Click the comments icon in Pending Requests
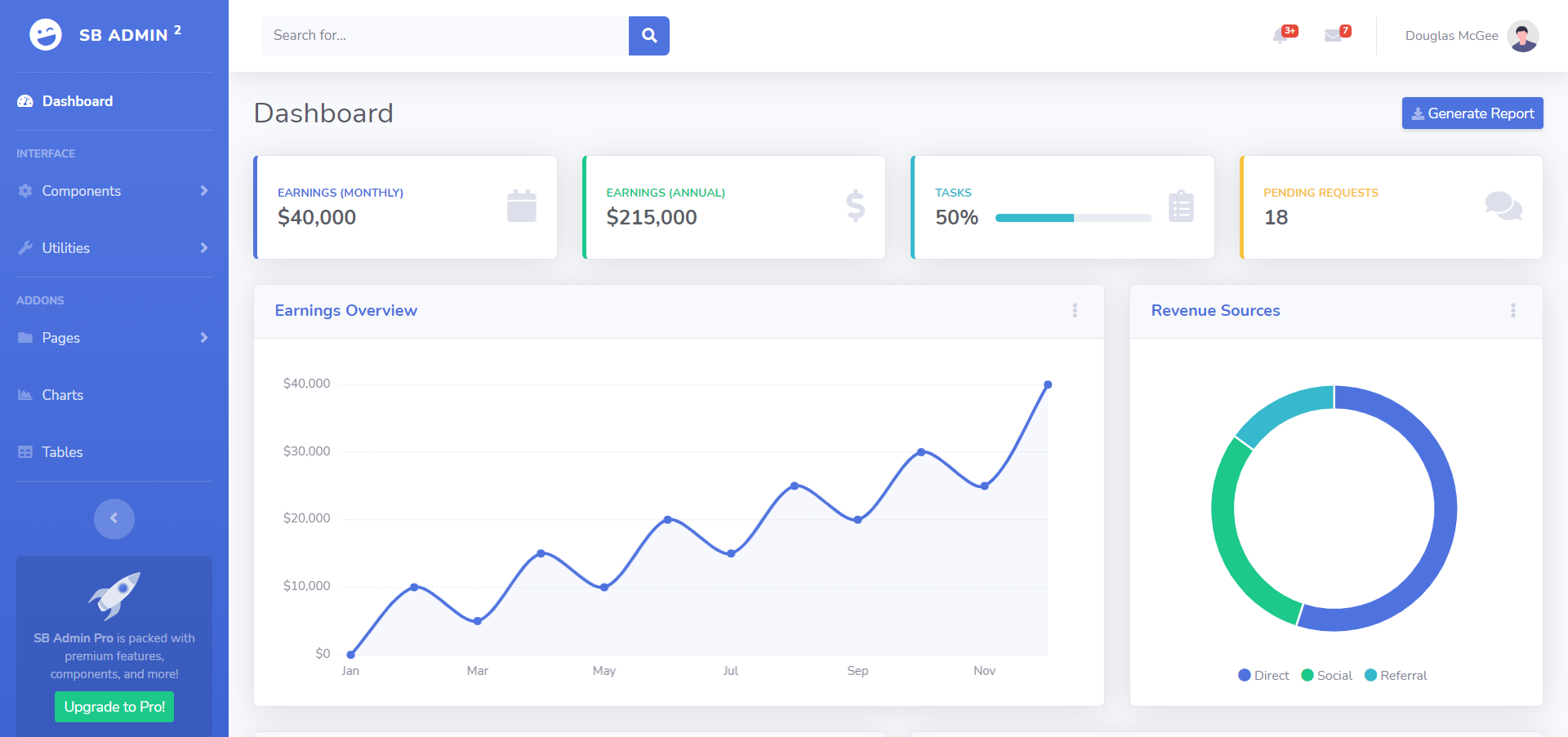Screen dimensions: 1568x737 pos(1503,206)
